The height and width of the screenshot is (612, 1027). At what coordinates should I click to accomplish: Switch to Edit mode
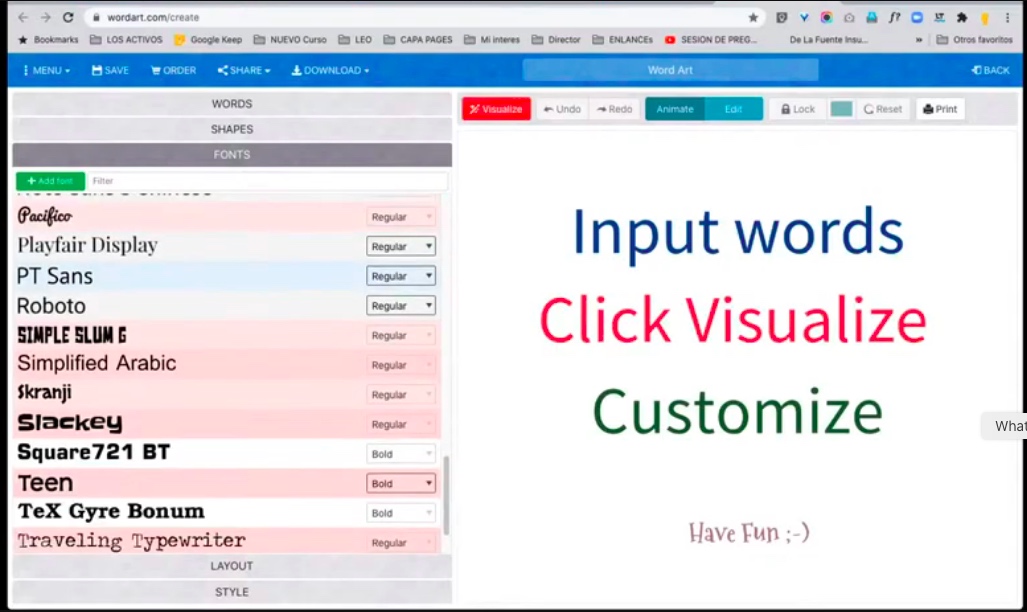pyautogui.click(x=733, y=109)
